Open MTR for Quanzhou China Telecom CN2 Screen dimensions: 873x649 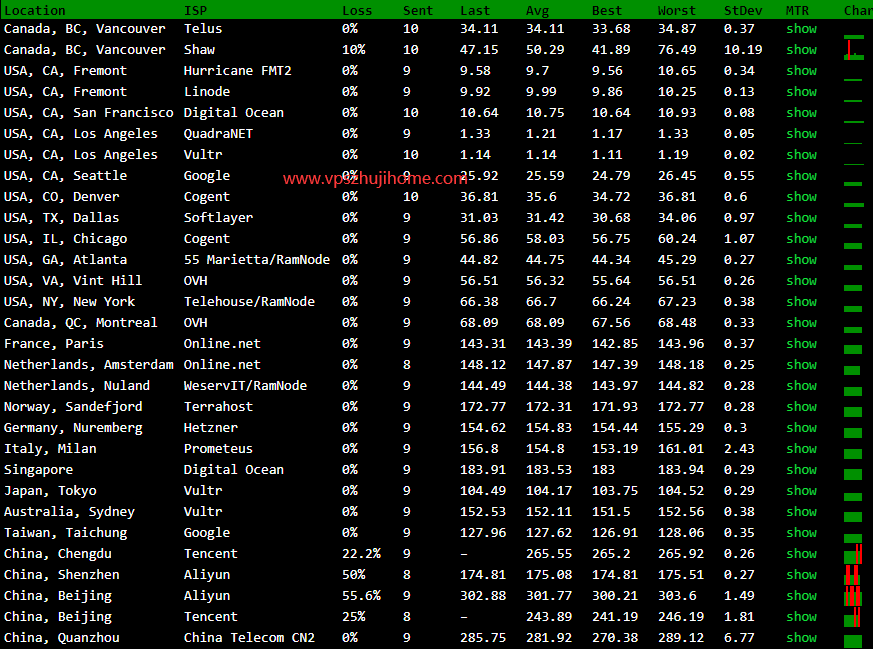coord(801,638)
